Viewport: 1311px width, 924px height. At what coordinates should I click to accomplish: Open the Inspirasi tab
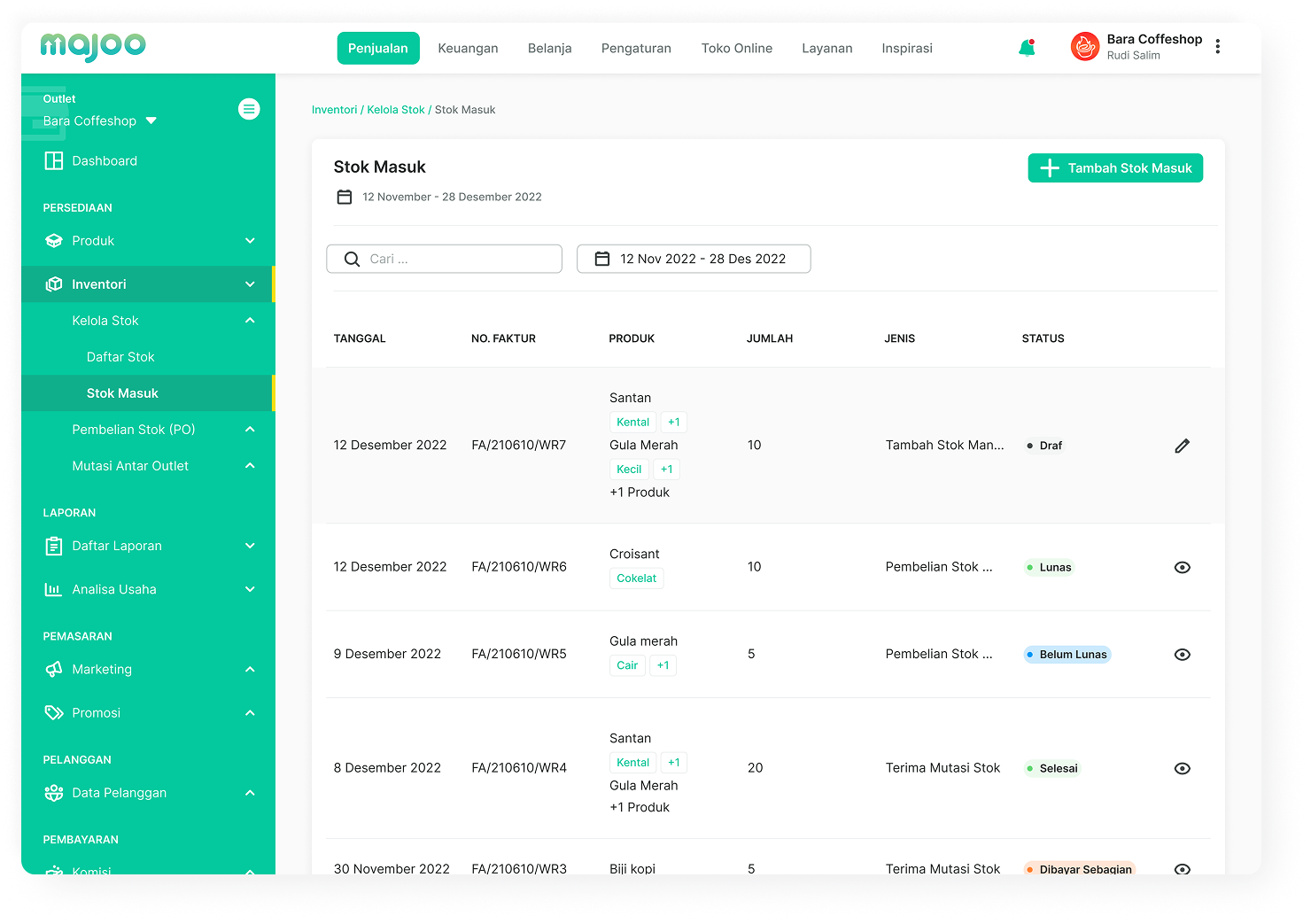pyautogui.click(x=907, y=48)
